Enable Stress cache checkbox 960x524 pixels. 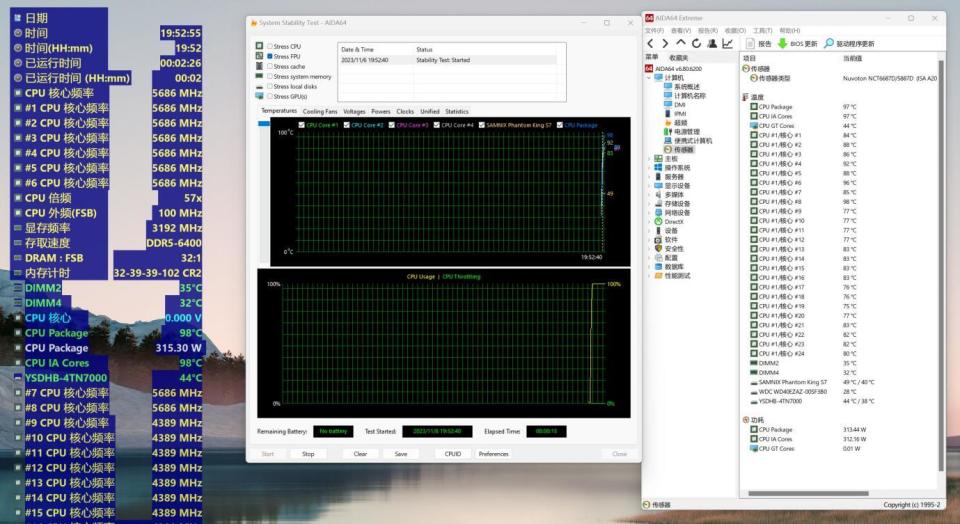click(x=269, y=66)
